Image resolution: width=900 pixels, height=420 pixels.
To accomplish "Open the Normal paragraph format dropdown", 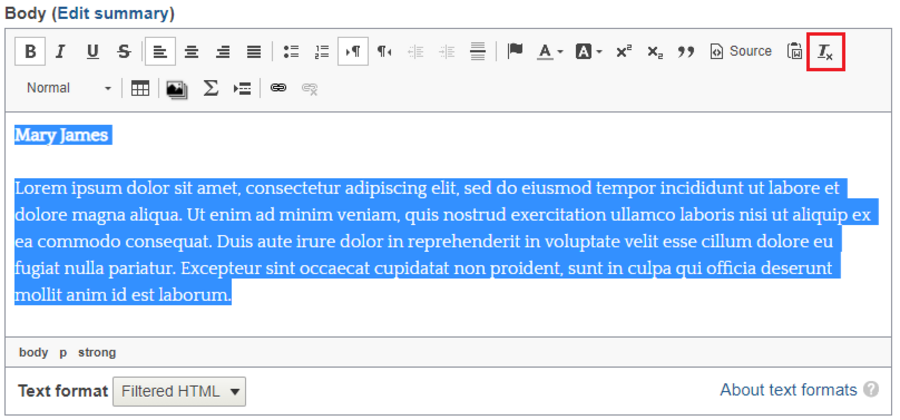I will click(x=68, y=89).
